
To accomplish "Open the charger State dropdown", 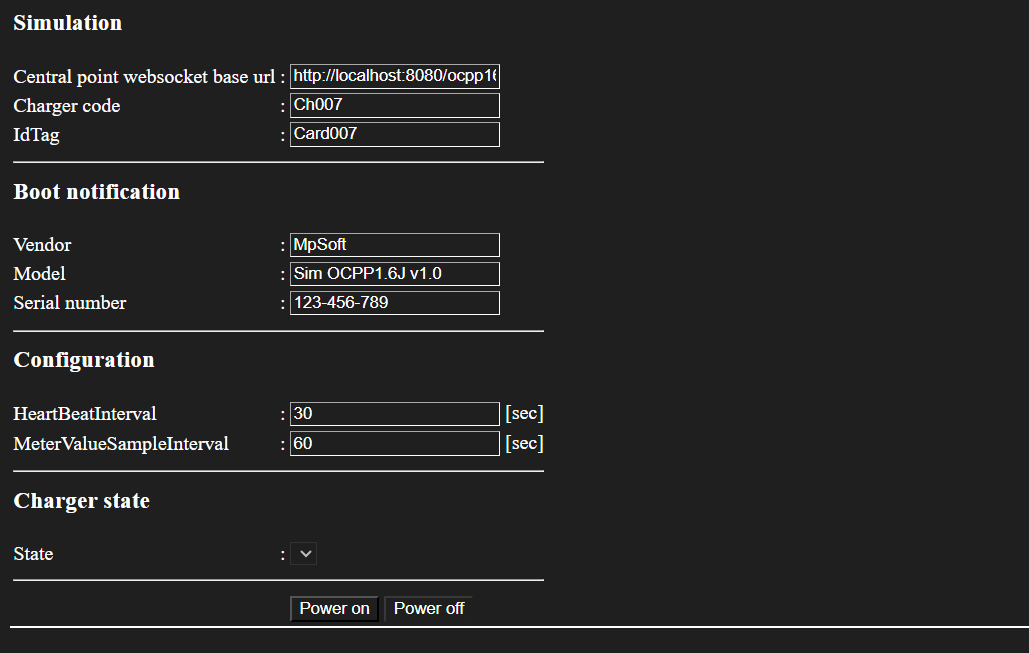I will pos(303,554).
